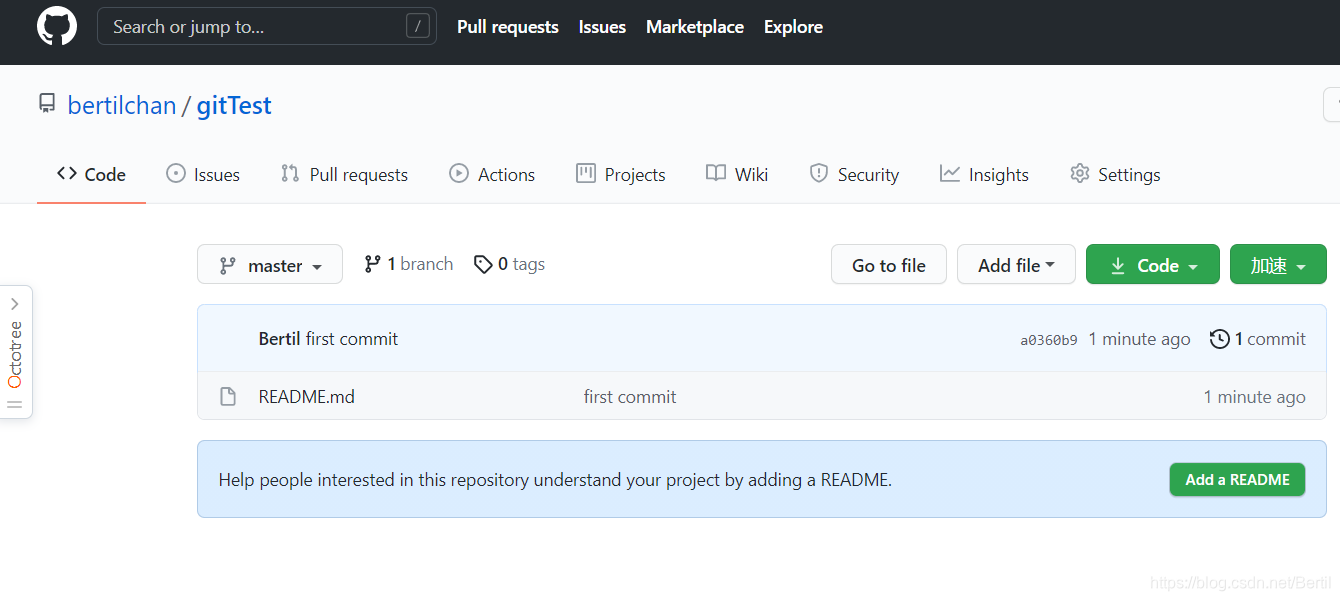Open Issues in the top navigation bar
The width and height of the screenshot is (1340, 601).
pos(602,27)
